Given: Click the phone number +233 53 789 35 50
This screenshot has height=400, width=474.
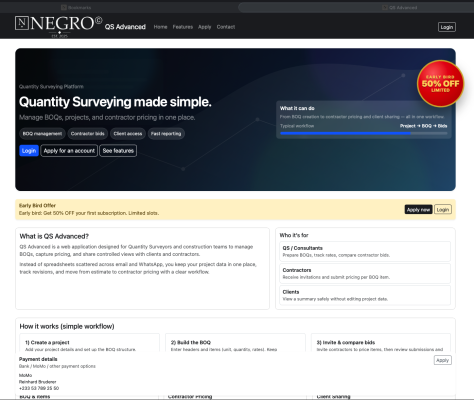Looking at the screenshot, I should point(39,388).
